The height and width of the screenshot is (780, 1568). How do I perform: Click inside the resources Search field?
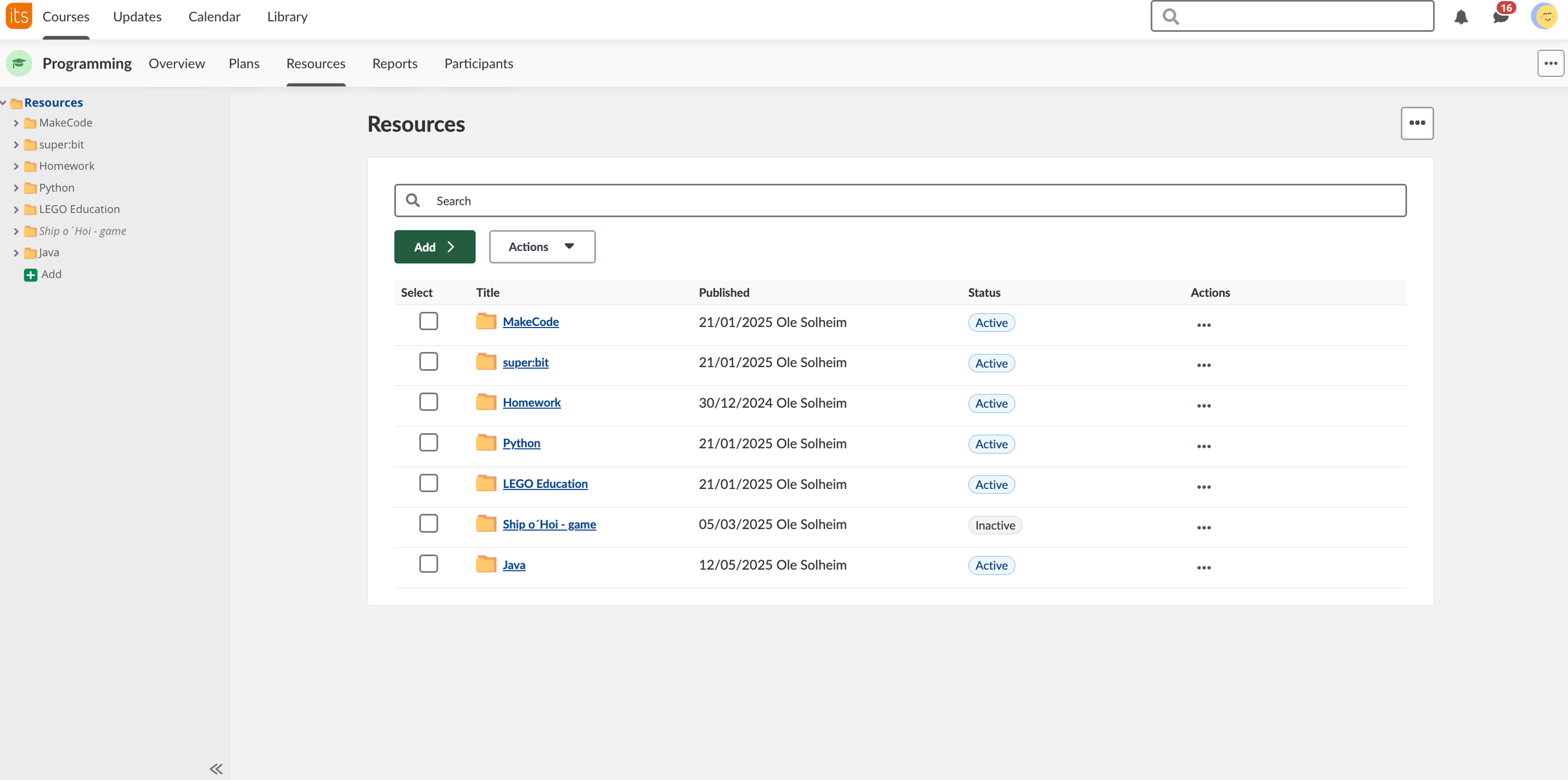coord(731,200)
